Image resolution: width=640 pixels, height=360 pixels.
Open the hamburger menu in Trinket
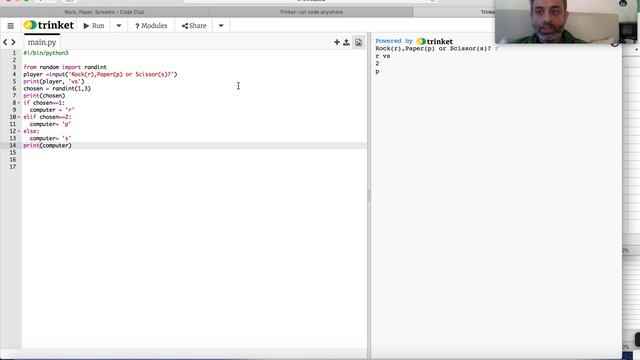point(11,26)
